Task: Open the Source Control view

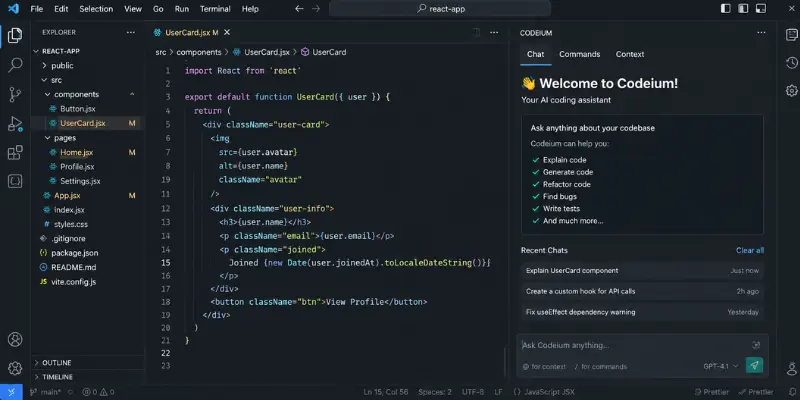Action: pyautogui.click(x=15, y=94)
